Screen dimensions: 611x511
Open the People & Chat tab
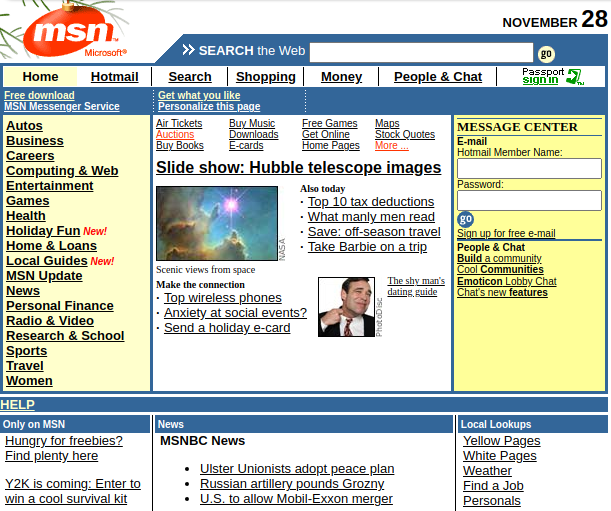coord(438,77)
